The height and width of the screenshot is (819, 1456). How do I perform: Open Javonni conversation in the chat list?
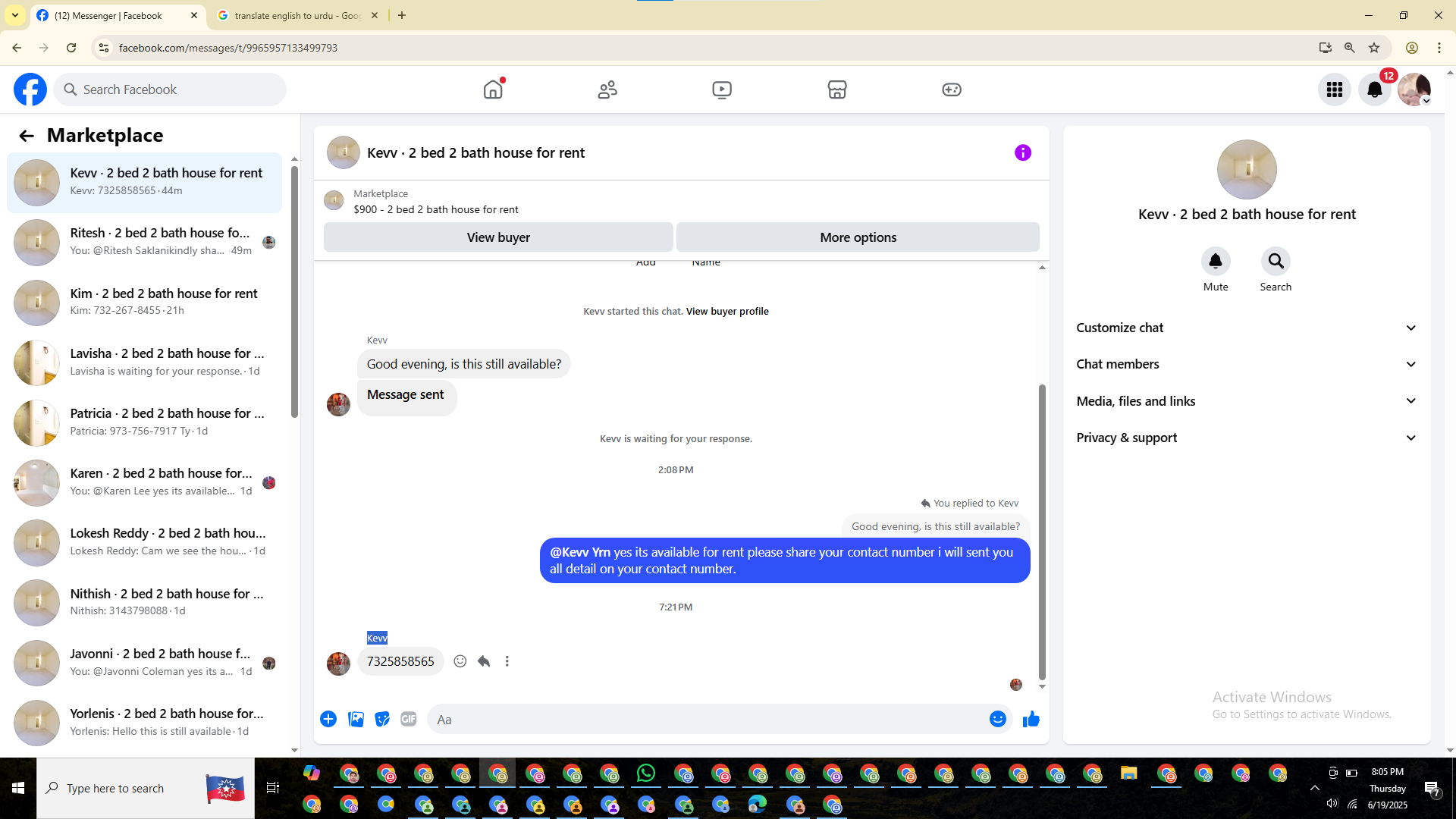pyautogui.click(x=144, y=663)
